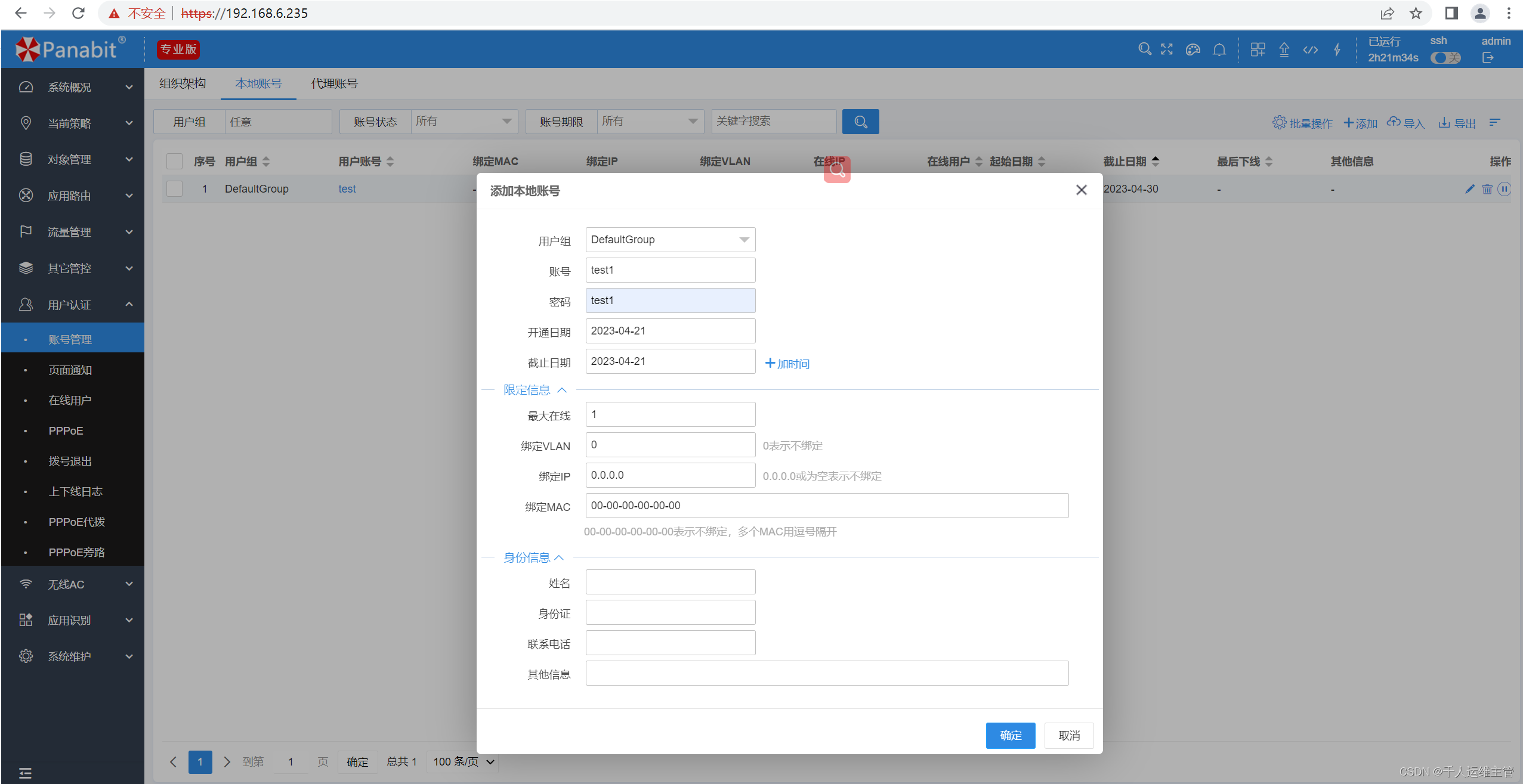
Task: Switch to the 代理账号 tab
Action: point(335,83)
